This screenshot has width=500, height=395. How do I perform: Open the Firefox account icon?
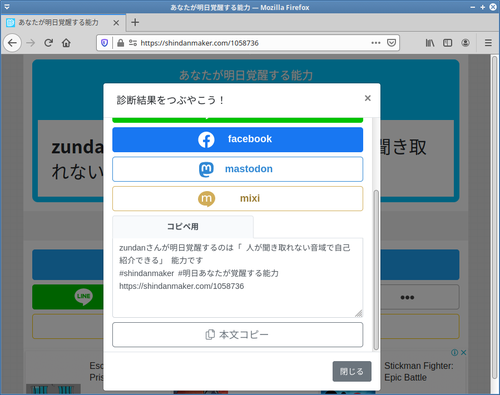point(465,43)
